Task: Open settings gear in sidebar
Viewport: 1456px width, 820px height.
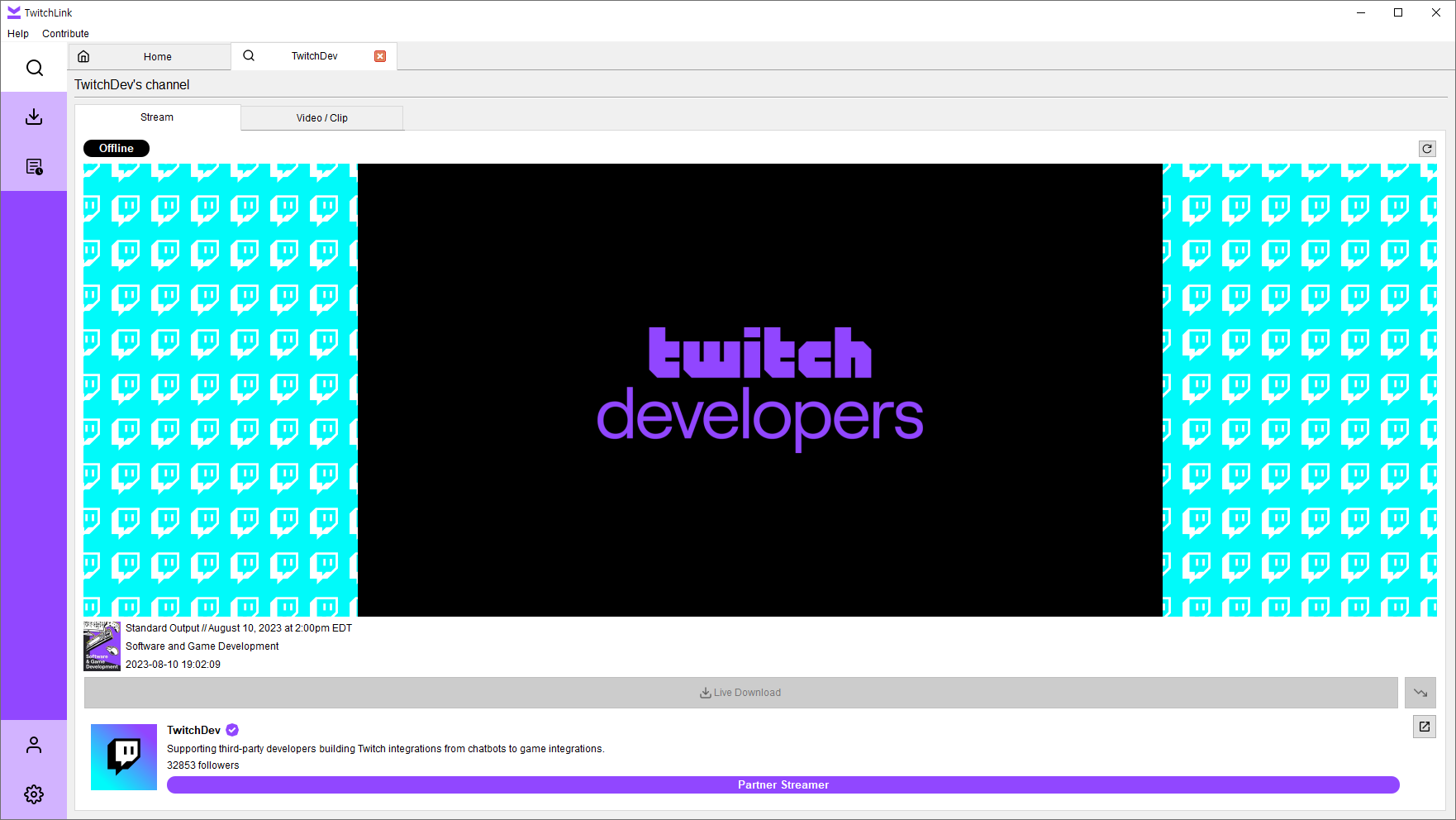Action: coord(34,794)
